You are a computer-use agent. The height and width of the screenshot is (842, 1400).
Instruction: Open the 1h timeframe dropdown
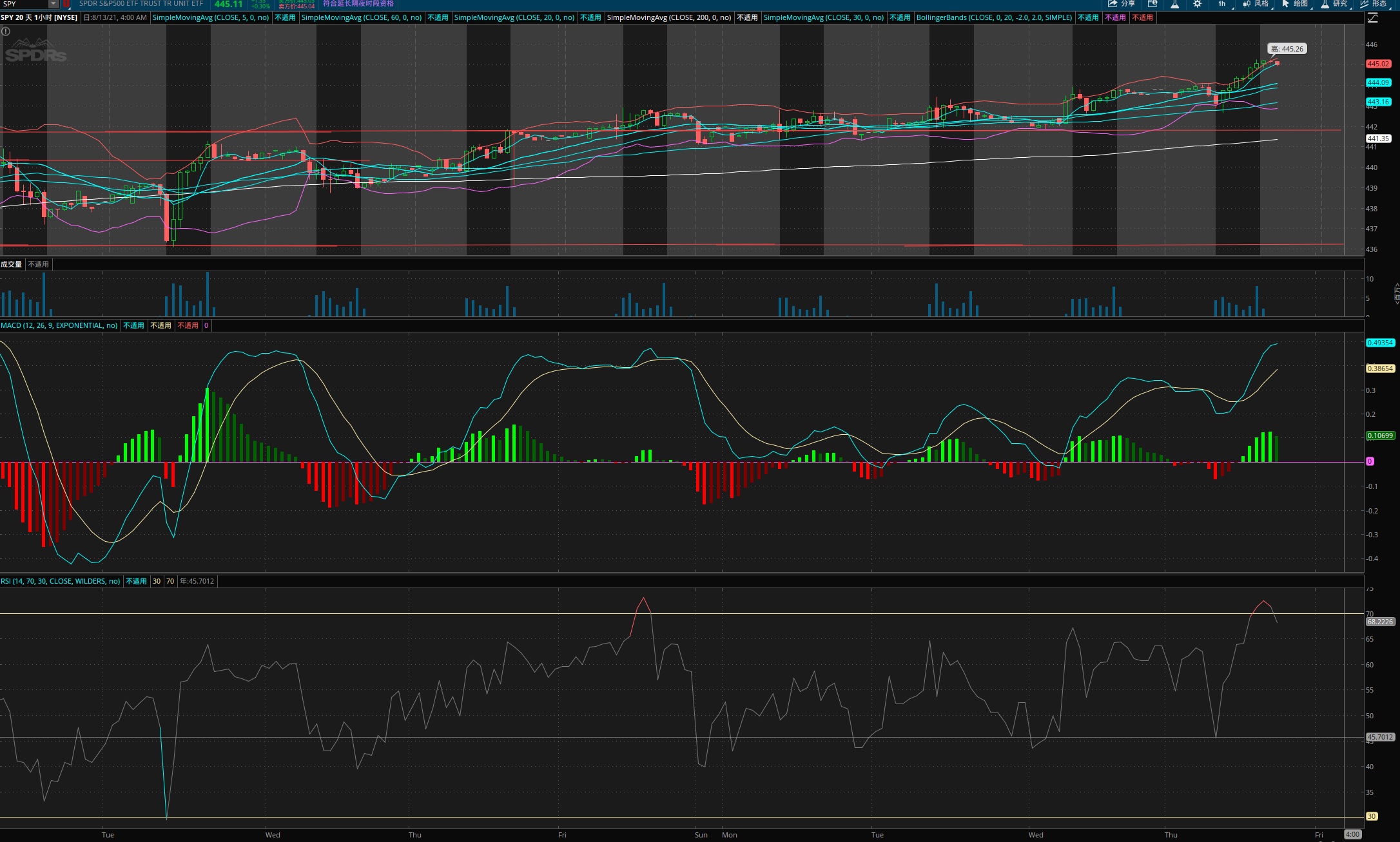pyautogui.click(x=1222, y=4)
